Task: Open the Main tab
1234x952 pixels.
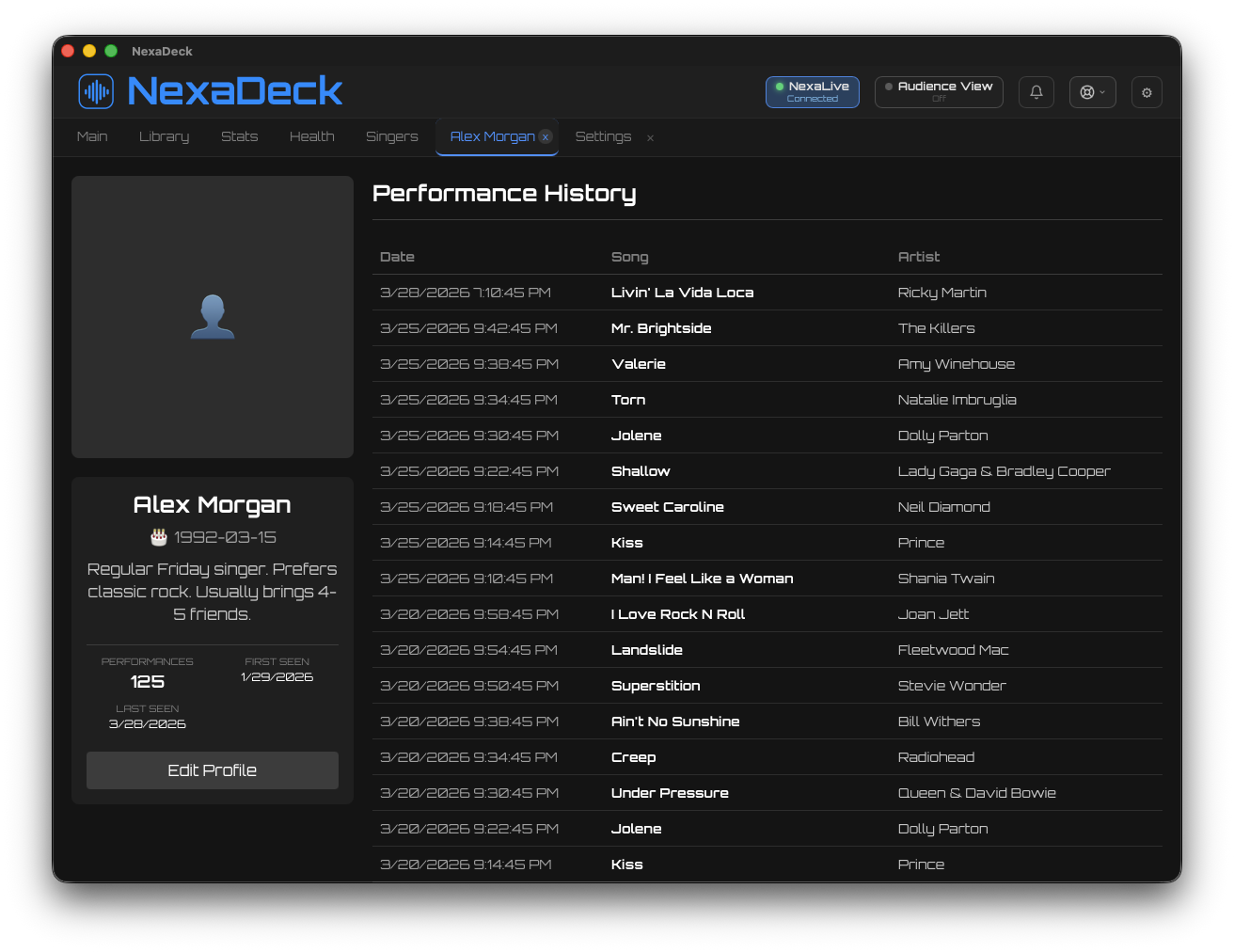Action: (92, 136)
